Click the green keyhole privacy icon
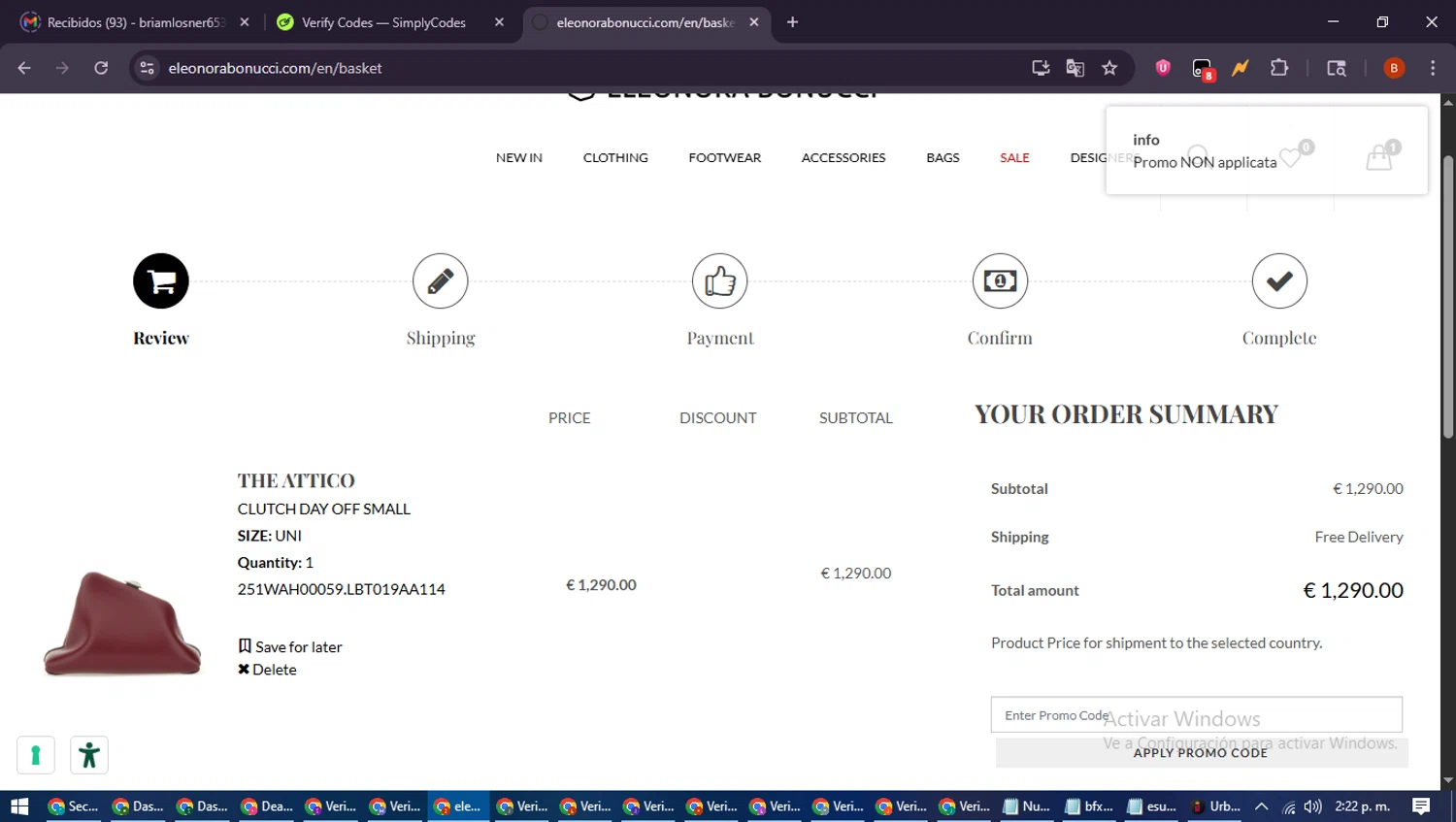Screen dimensions: 1456x822 36,755
